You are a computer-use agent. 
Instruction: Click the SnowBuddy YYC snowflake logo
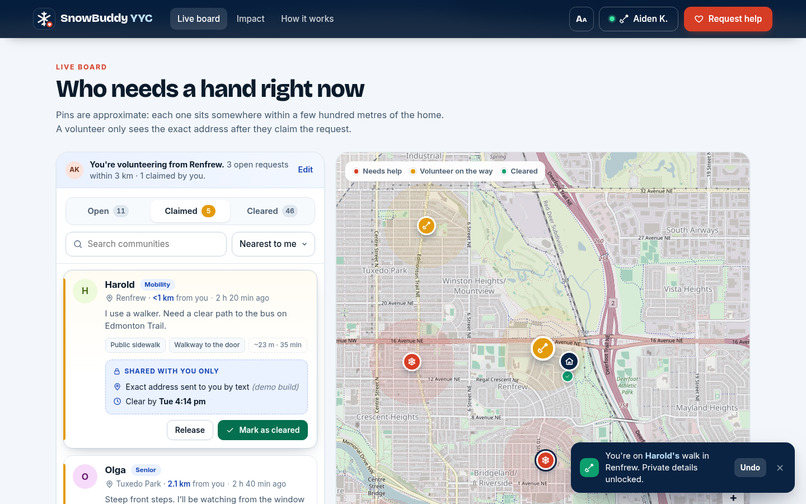(44, 19)
